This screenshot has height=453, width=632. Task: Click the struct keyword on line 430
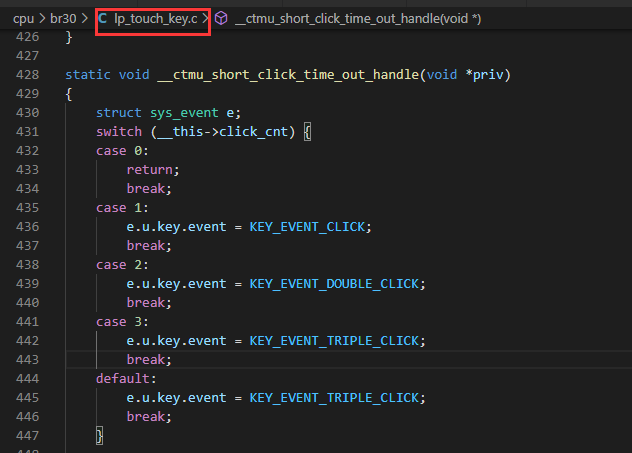pyautogui.click(x=118, y=113)
